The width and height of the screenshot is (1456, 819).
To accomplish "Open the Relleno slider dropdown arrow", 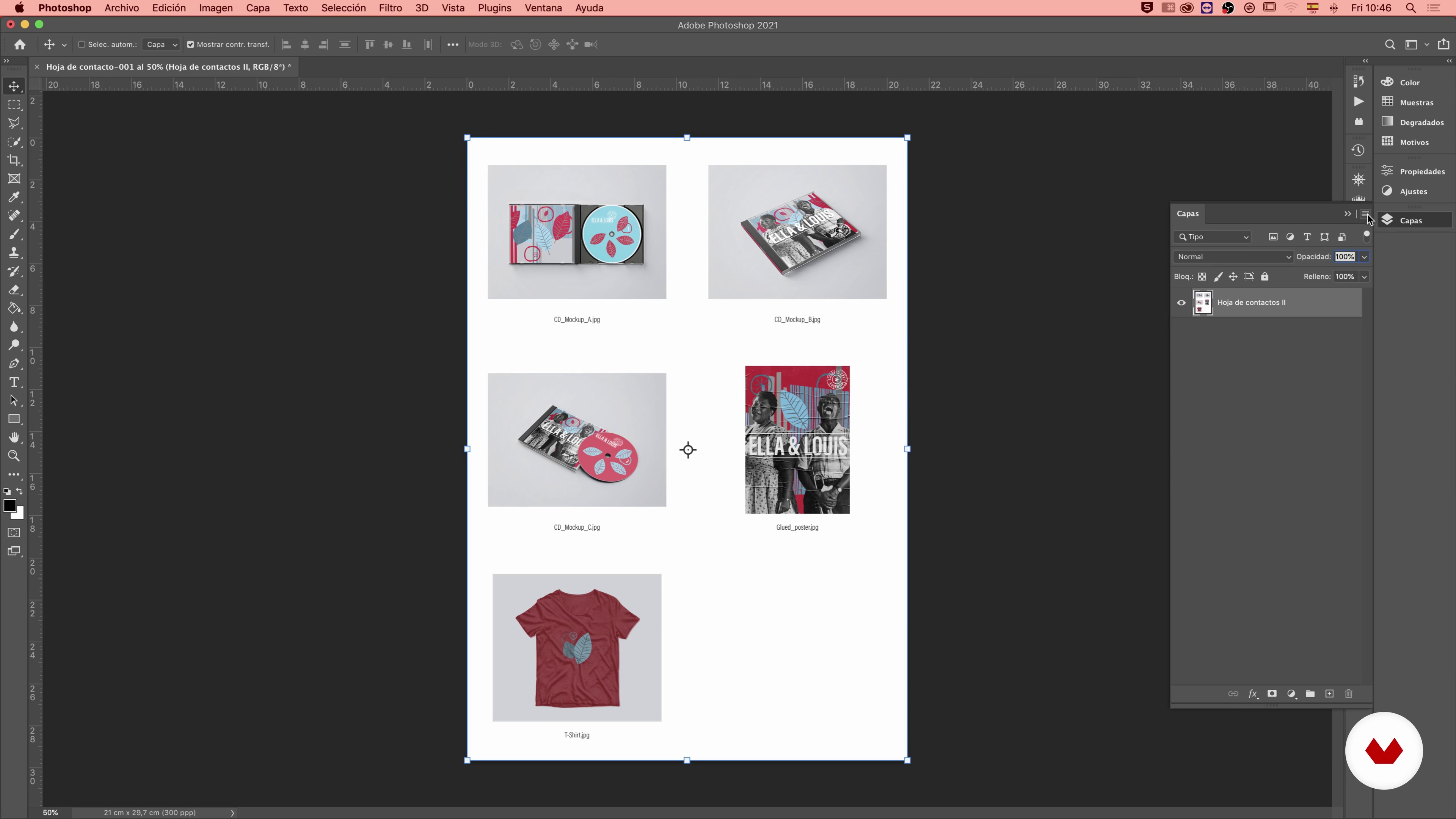I will click(x=1364, y=276).
